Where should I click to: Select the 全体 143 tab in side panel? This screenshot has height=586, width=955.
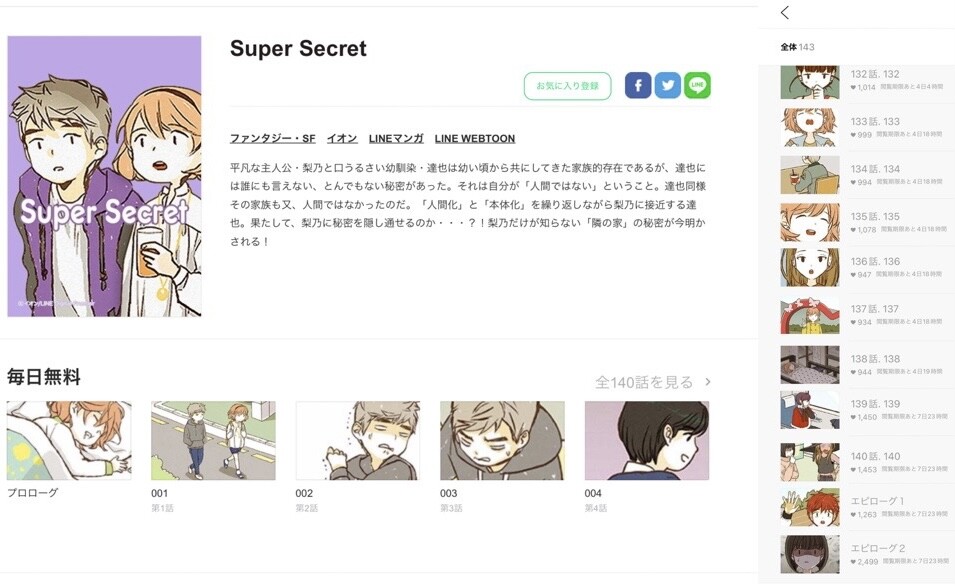click(797, 47)
